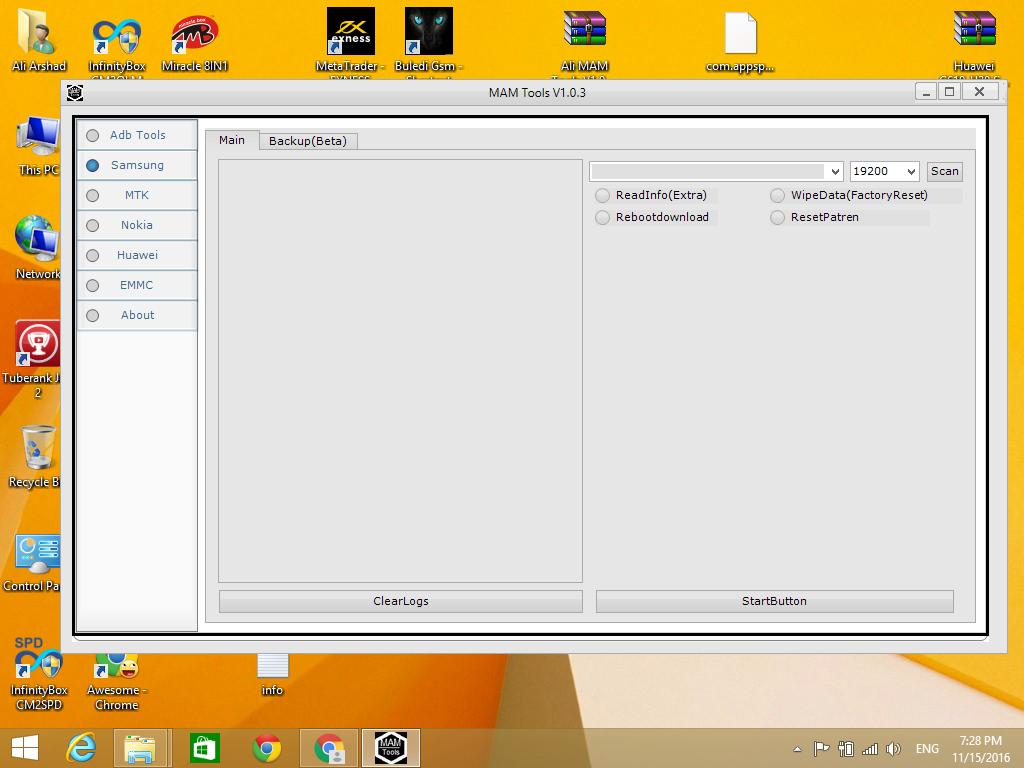This screenshot has height=768, width=1024.
Task: Select MTK in the sidebar list
Action: (136, 195)
